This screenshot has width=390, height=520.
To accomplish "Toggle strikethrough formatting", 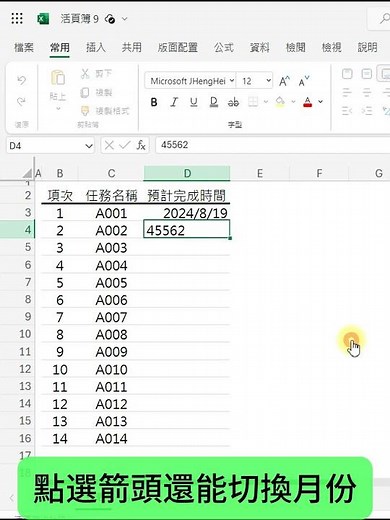I will click(x=233, y=102).
